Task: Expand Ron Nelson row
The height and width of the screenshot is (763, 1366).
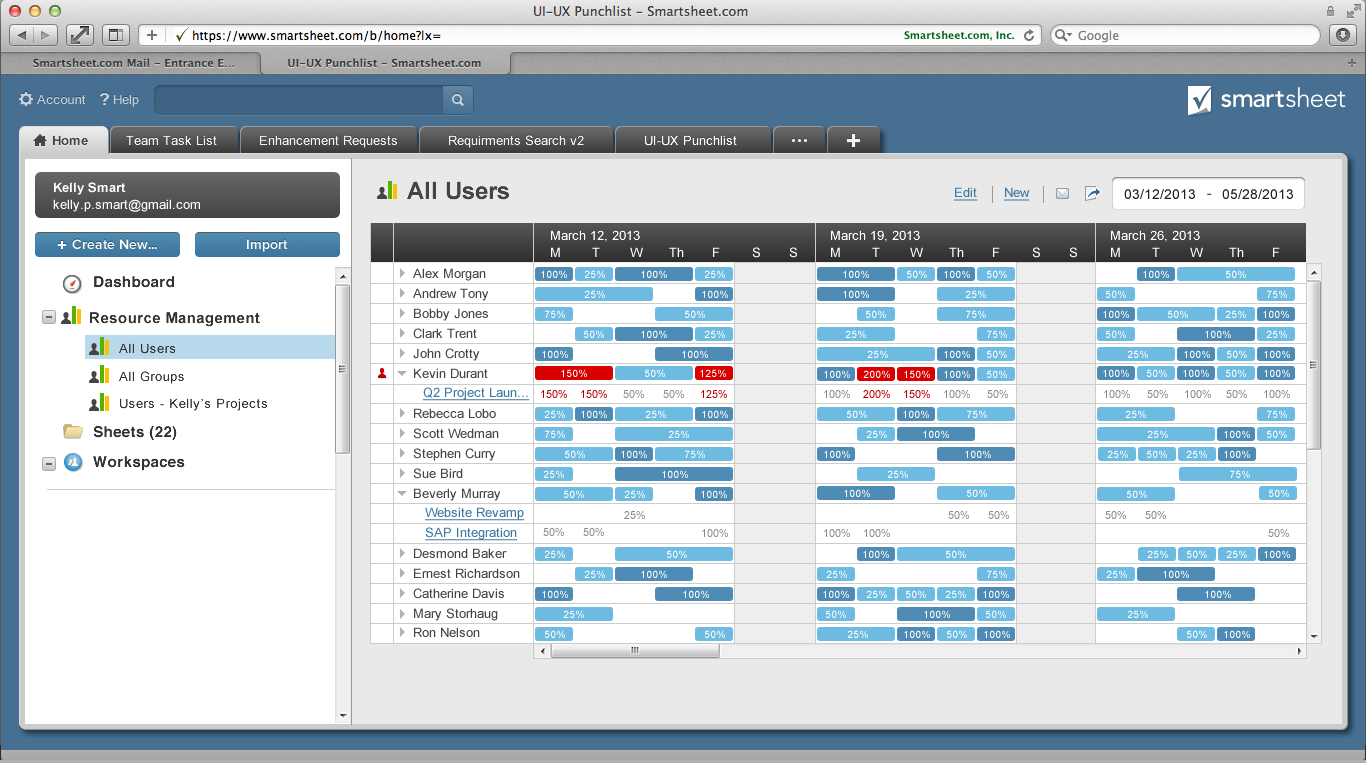Action: click(402, 633)
